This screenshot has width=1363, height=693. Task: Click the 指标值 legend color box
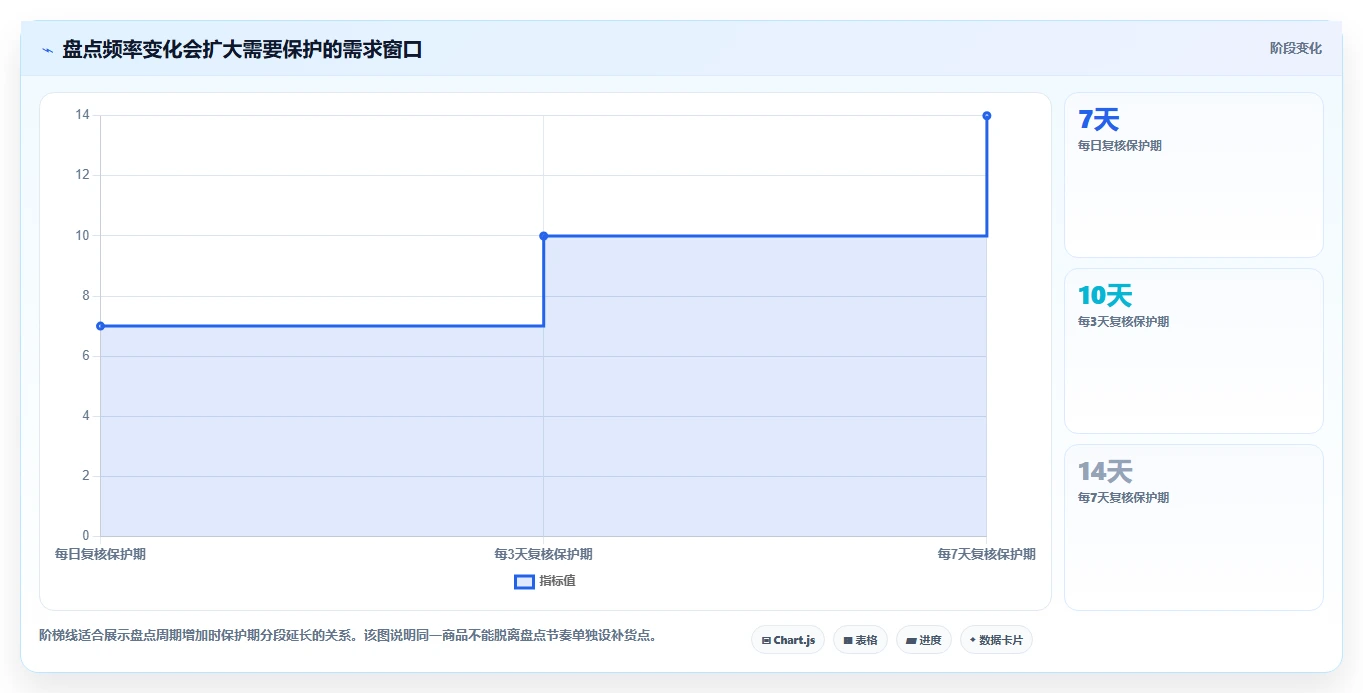(x=524, y=581)
